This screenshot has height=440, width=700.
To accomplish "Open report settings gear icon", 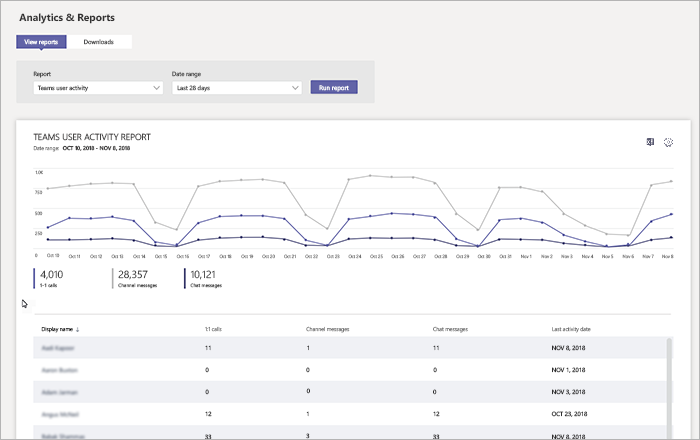I will [x=669, y=142].
